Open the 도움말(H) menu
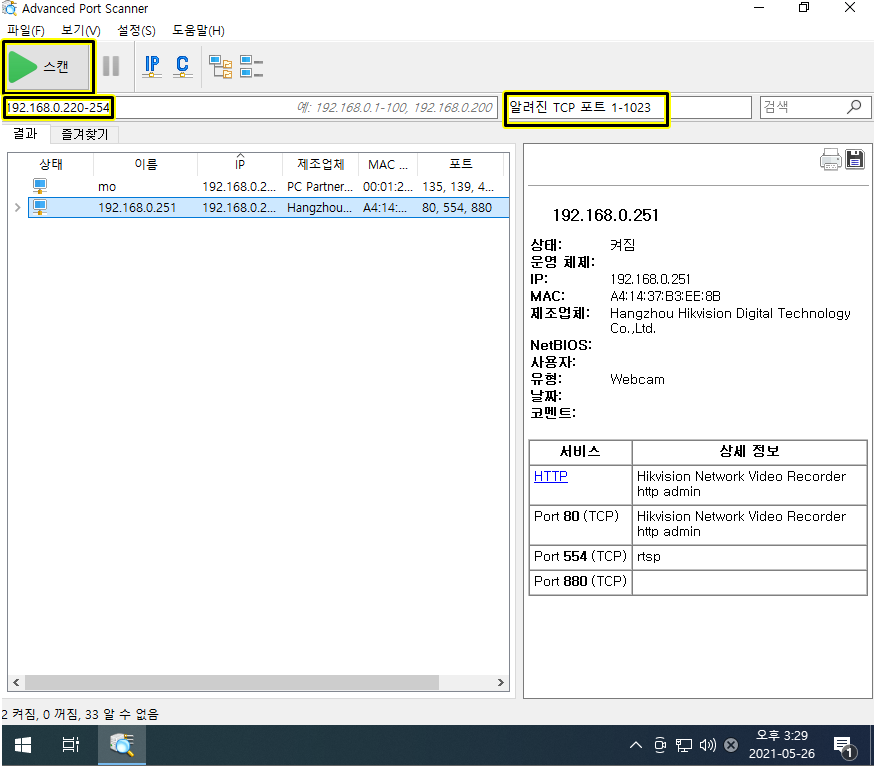Screen dimensions: 874x766 pyautogui.click(x=198, y=31)
